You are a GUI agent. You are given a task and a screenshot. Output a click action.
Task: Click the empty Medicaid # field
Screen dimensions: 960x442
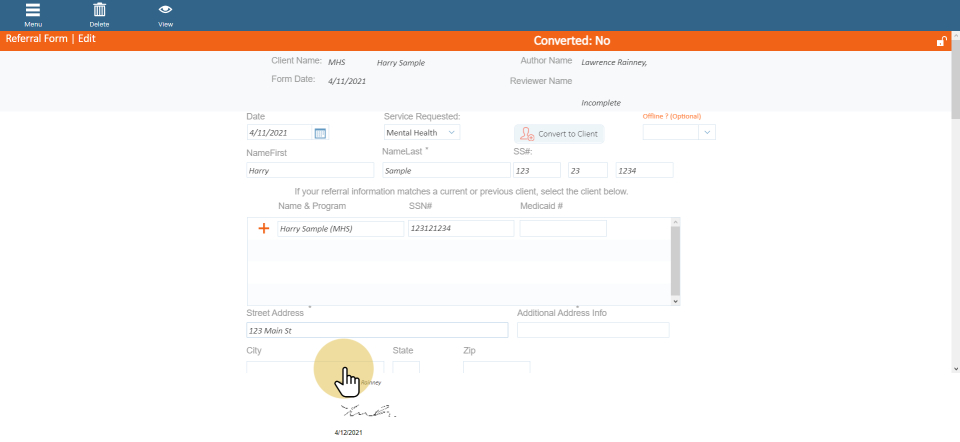coord(562,229)
